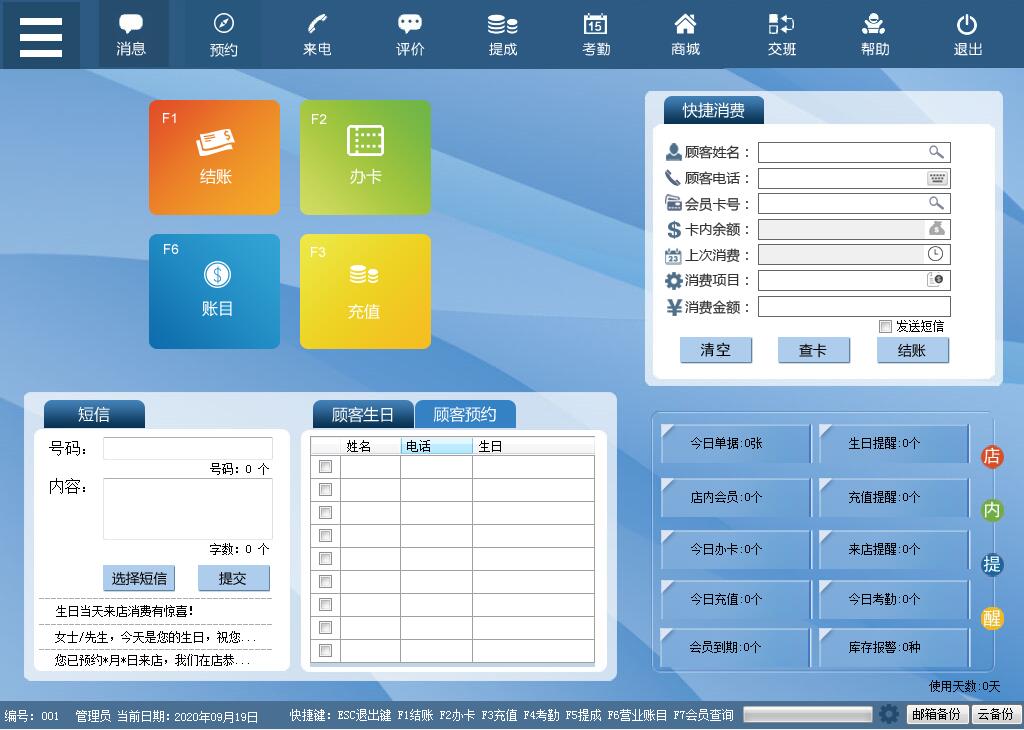1024x730 pixels.
Task: Start the 交班 shift handover
Action: (x=781, y=34)
